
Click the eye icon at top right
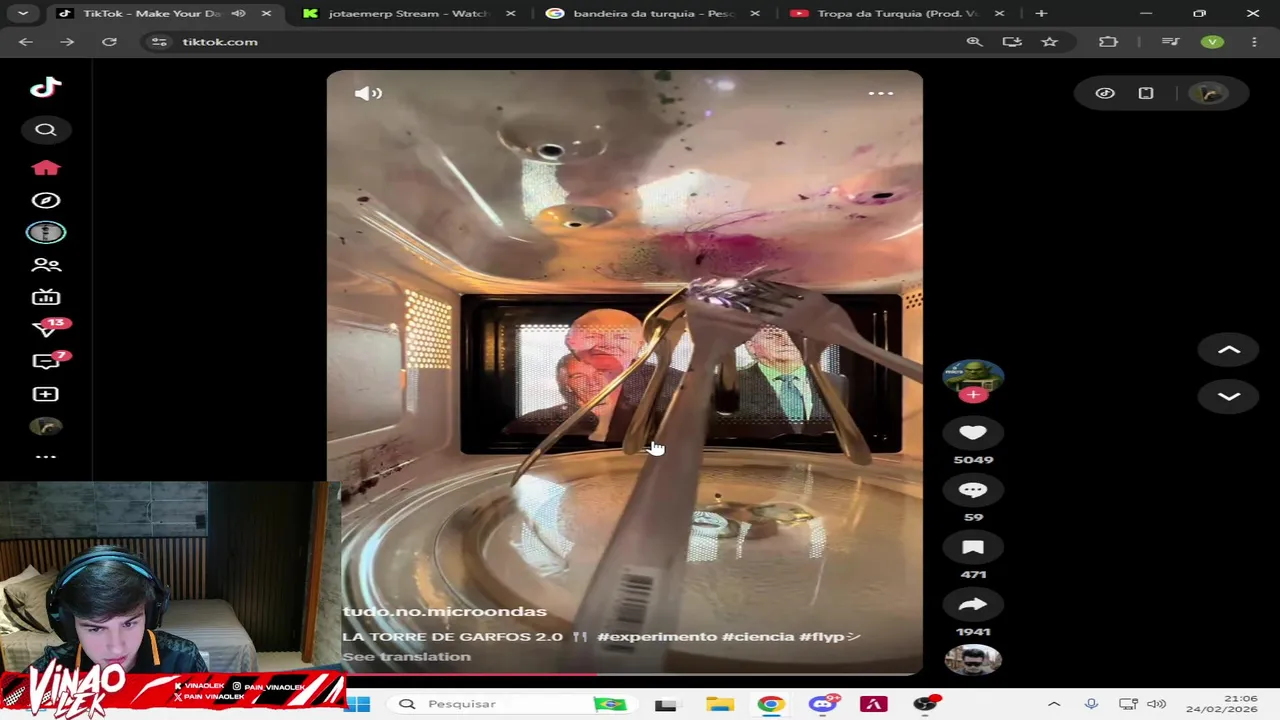(x=1105, y=93)
